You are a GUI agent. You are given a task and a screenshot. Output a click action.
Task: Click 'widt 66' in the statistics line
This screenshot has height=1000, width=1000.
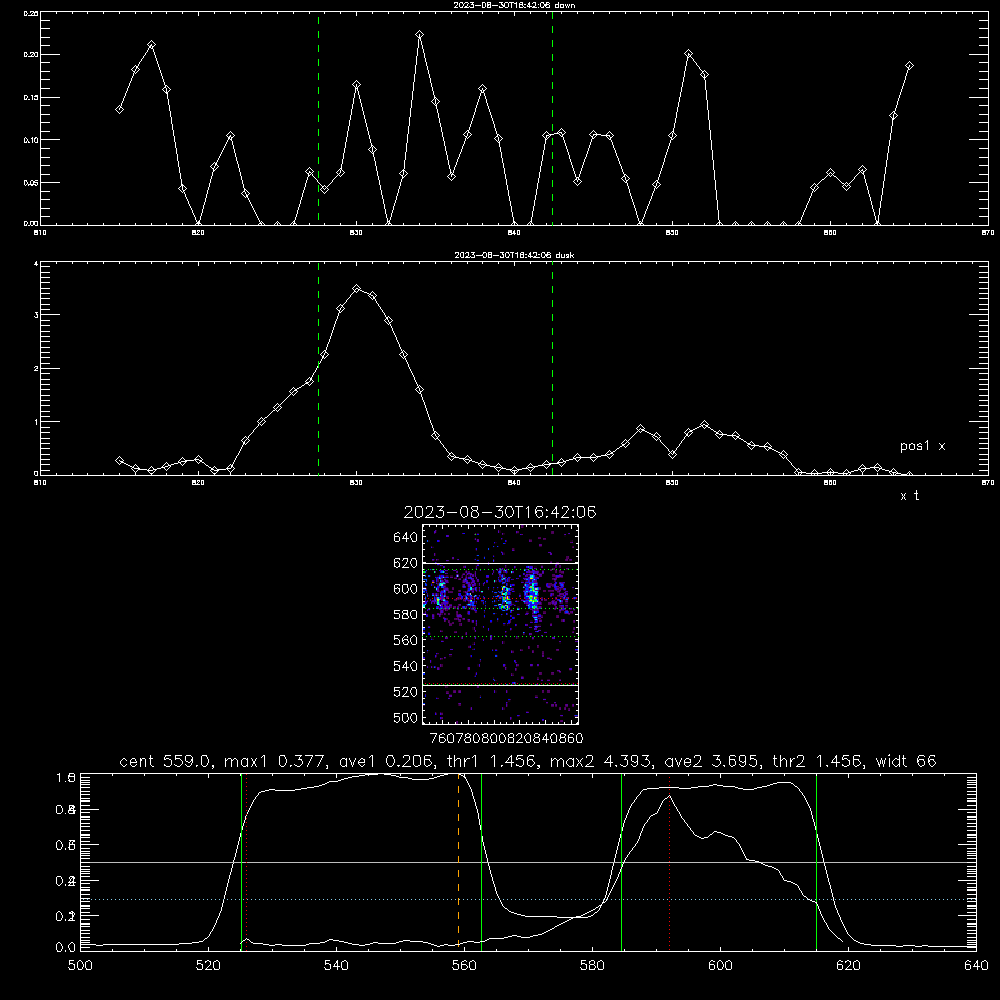(906, 761)
